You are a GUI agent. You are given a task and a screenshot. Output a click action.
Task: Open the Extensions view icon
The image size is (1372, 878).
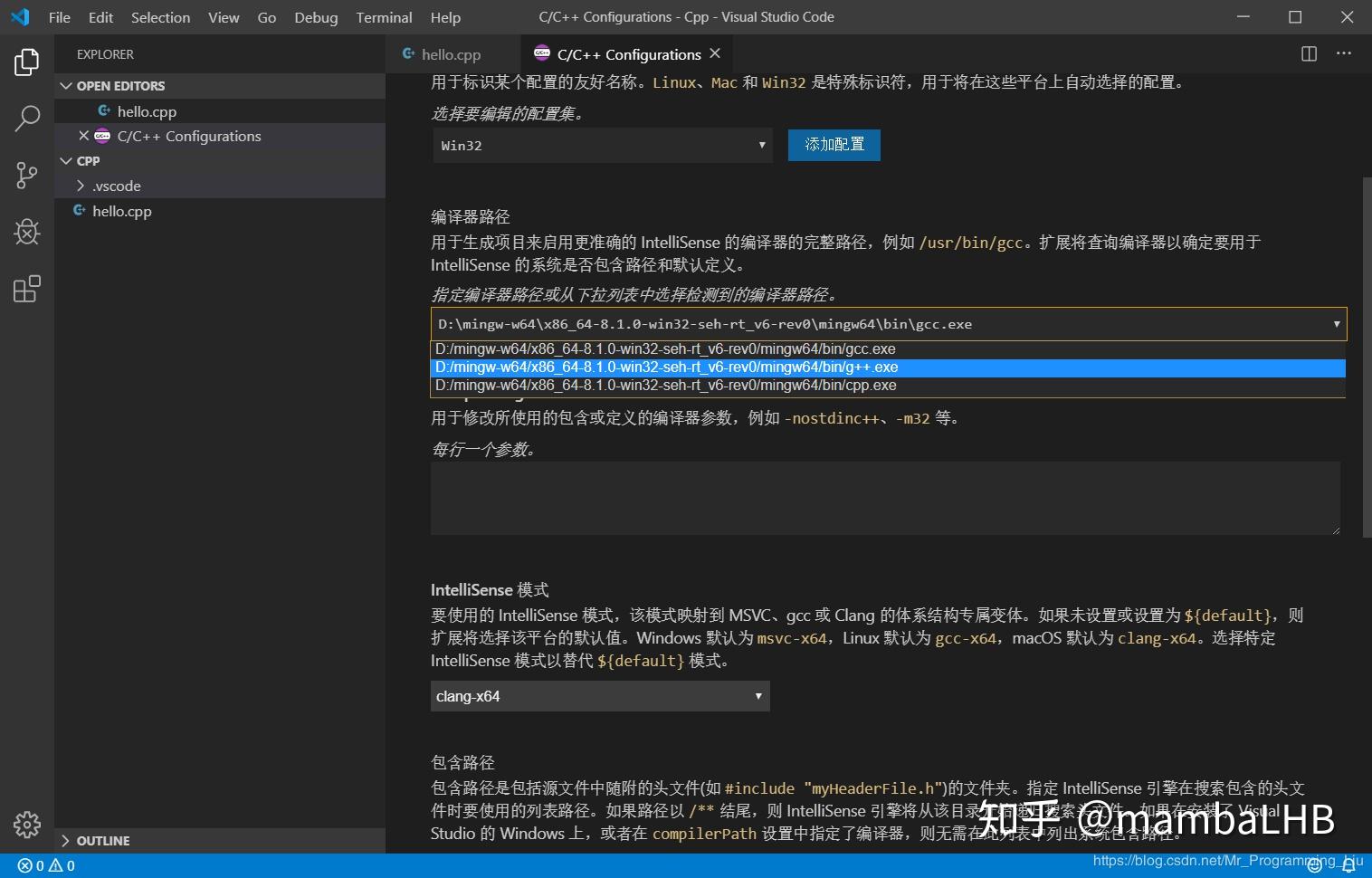(27, 289)
